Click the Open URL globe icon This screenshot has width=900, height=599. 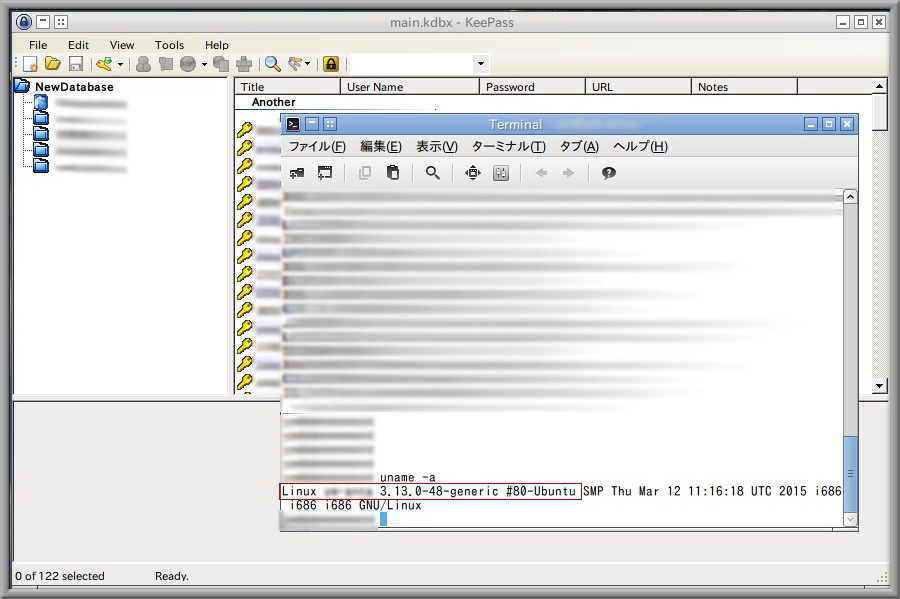coord(188,64)
